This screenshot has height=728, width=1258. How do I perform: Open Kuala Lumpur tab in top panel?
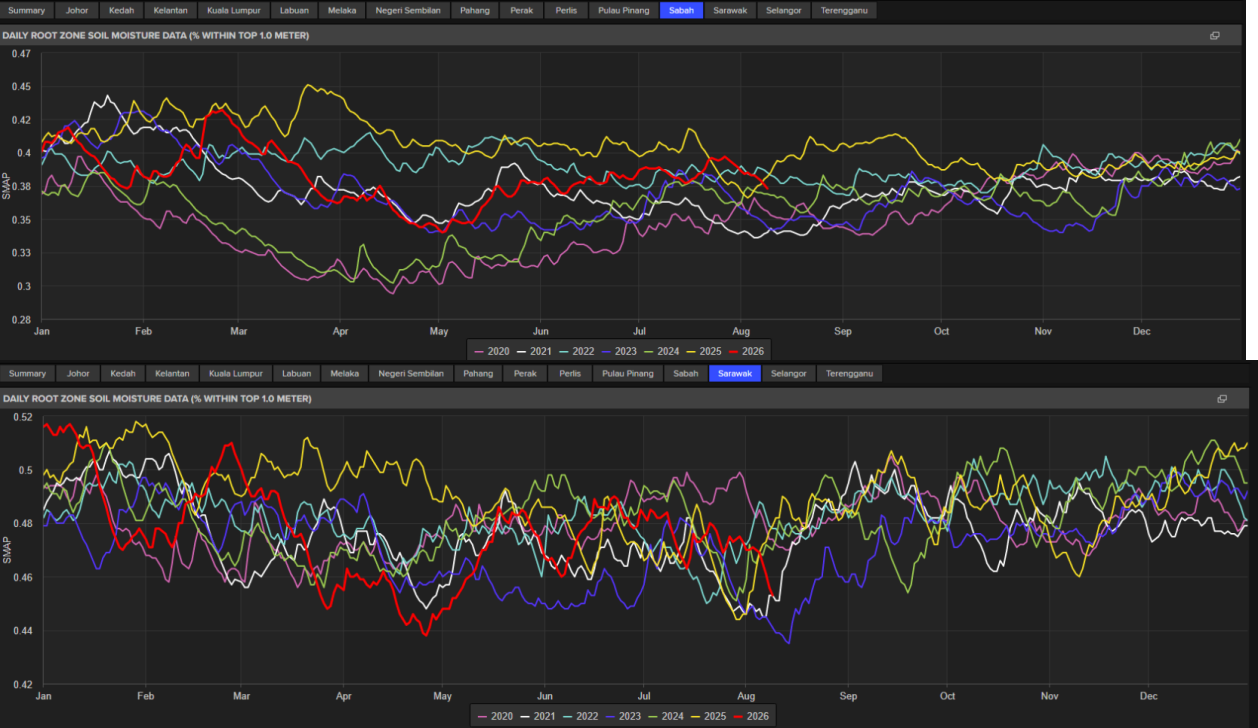pos(234,11)
